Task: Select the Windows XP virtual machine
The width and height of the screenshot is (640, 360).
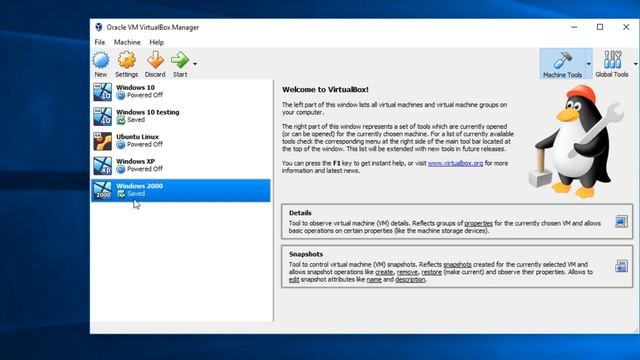Action: coord(180,165)
